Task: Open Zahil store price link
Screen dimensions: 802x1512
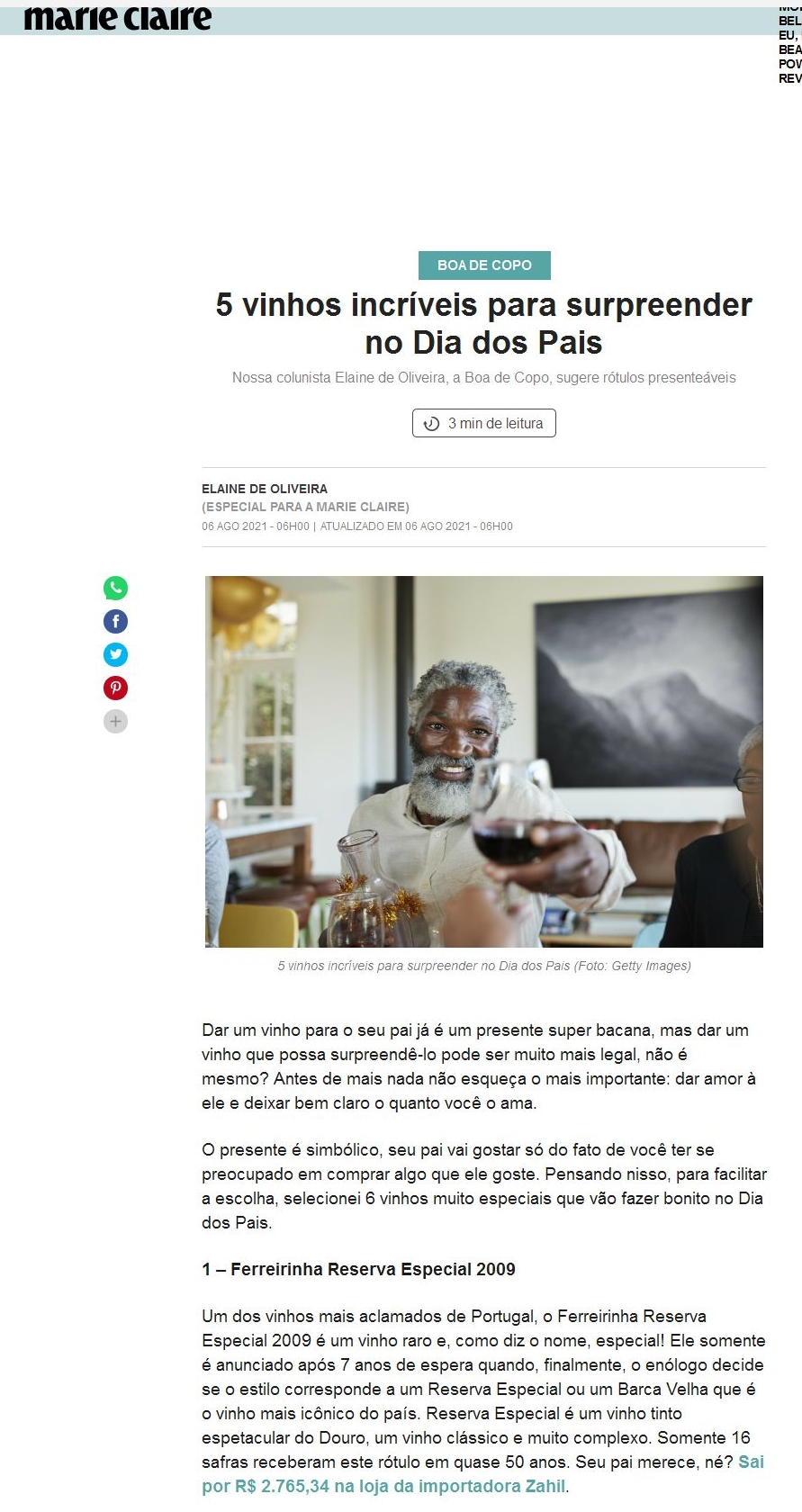Action: [x=482, y=1474]
